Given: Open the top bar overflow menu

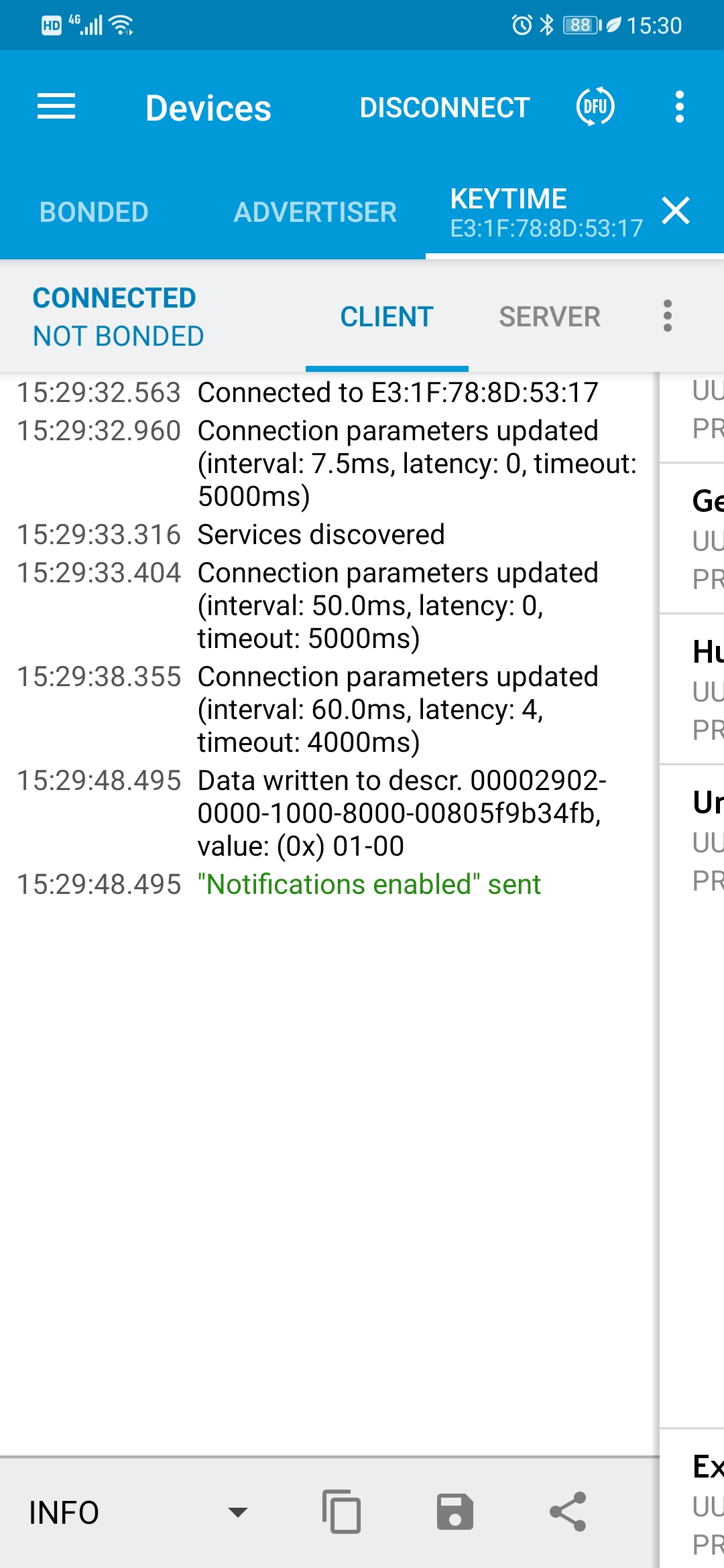Looking at the screenshot, I should coord(680,107).
